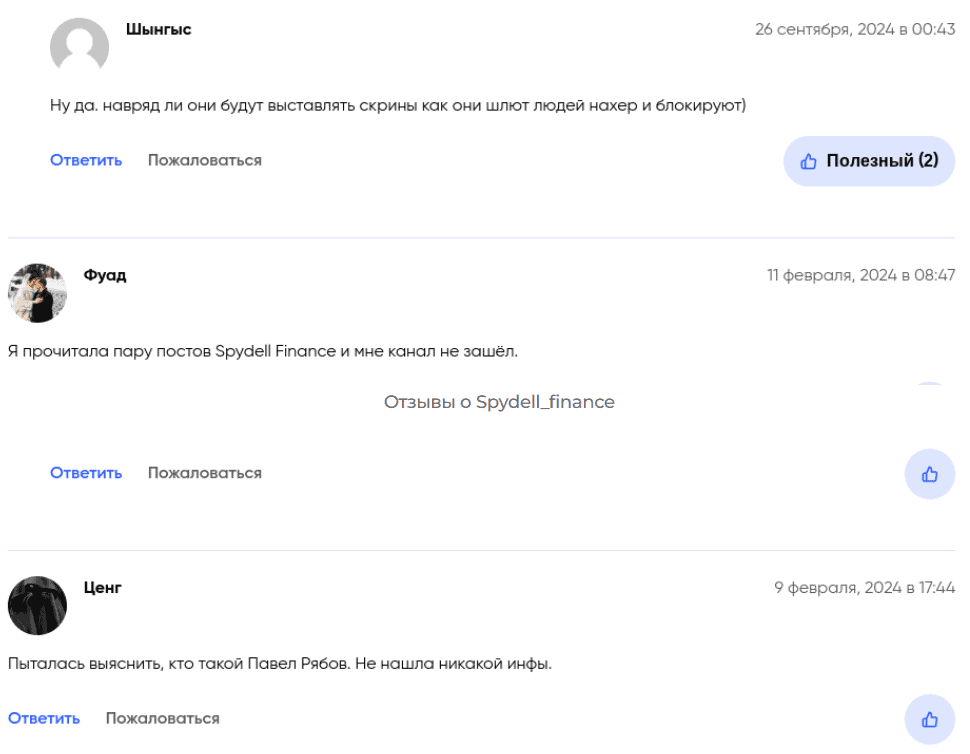970x754 pixels.
Task: Open Ценг's dark profile picture
Action: (x=37, y=605)
